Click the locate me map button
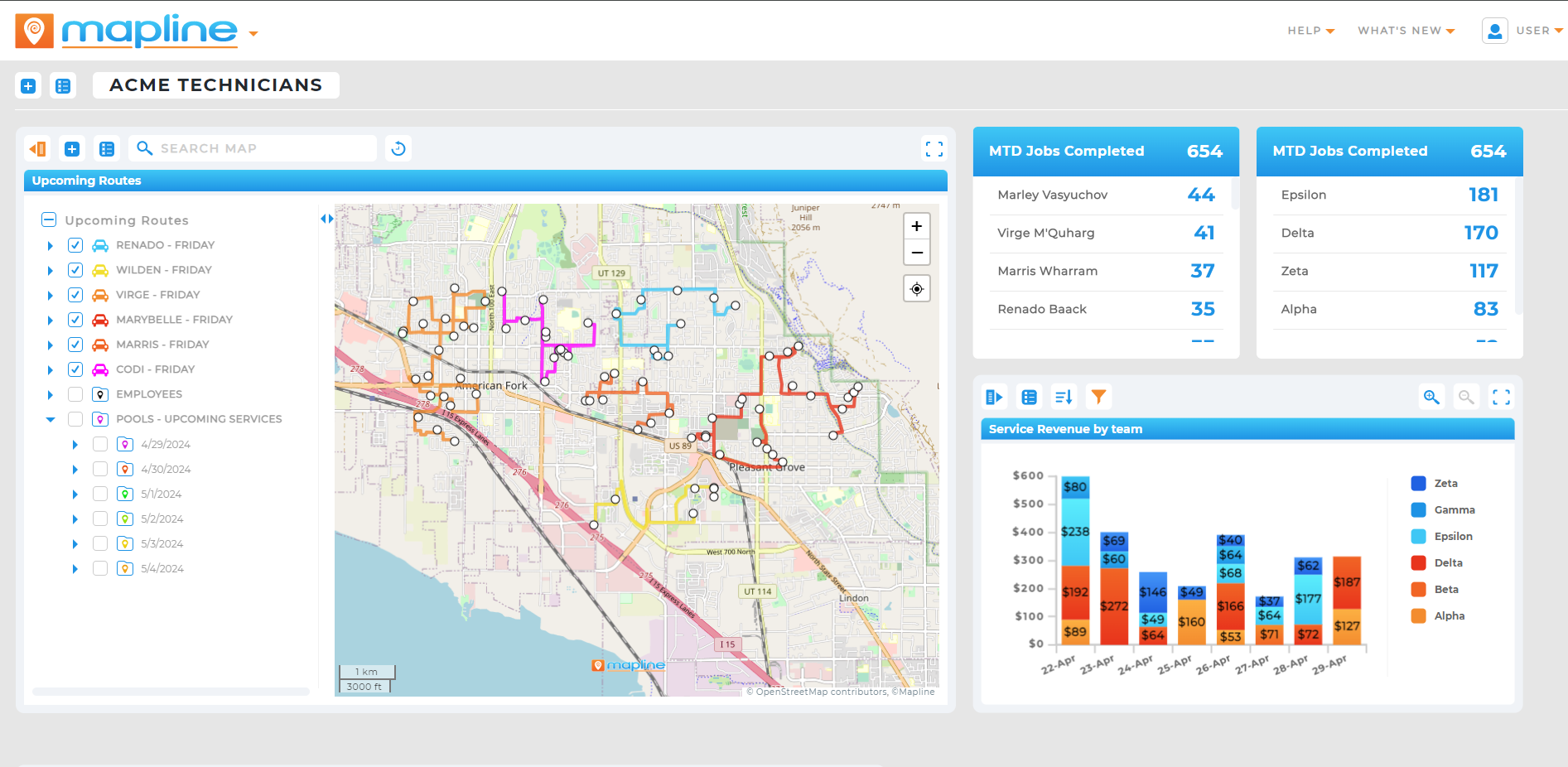The height and width of the screenshot is (767, 1568). click(917, 289)
